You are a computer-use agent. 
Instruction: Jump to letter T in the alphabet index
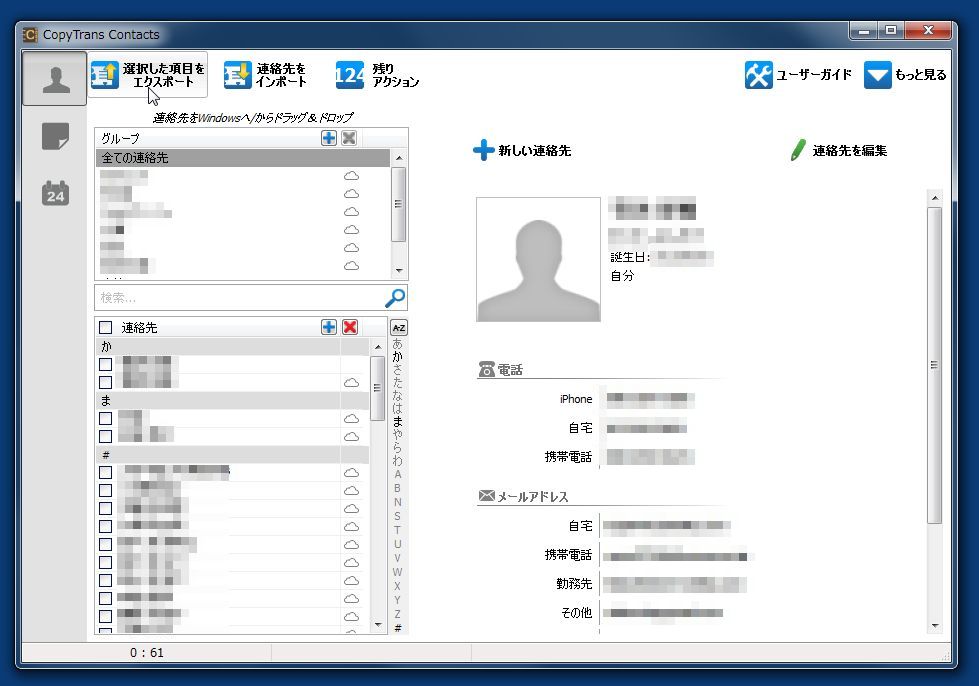(x=398, y=530)
